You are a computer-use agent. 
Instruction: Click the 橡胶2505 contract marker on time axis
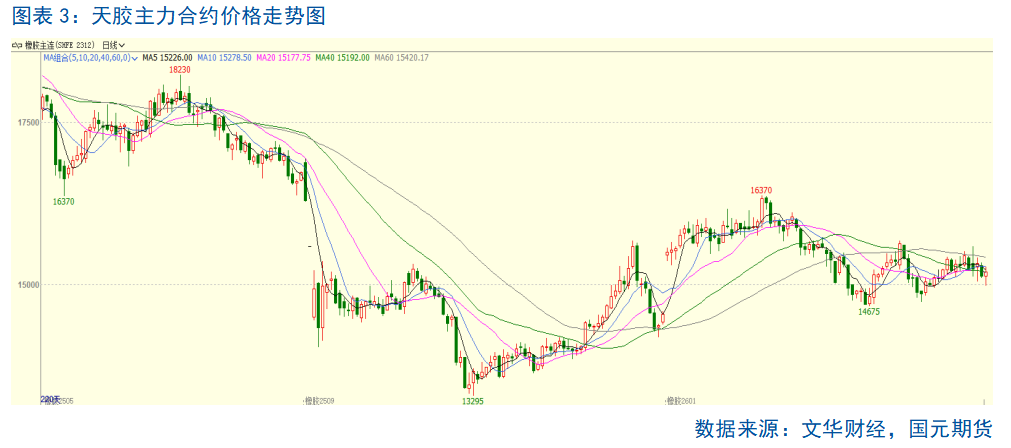click(x=58, y=401)
